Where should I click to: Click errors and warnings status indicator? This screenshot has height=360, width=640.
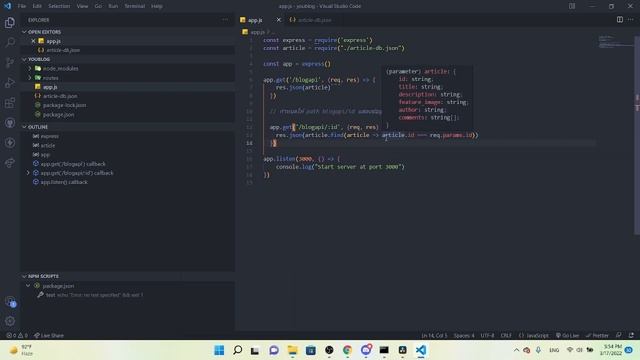point(17,335)
